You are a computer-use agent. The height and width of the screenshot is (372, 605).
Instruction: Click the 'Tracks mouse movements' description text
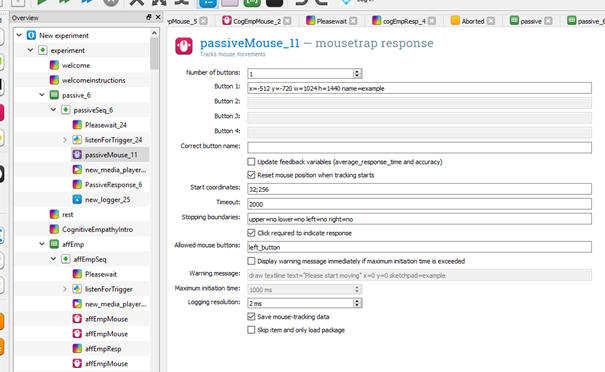click(232, 54)
